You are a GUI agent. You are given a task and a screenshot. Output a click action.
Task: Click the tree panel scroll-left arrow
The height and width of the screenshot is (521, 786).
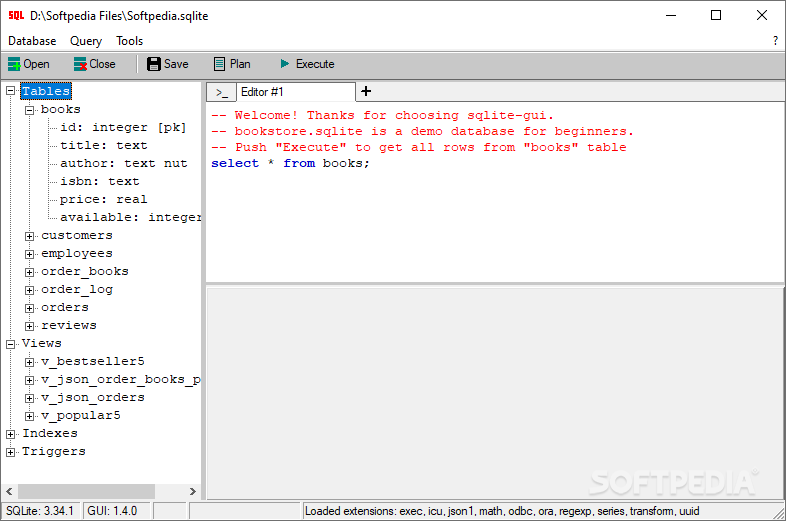click(9, 491)
